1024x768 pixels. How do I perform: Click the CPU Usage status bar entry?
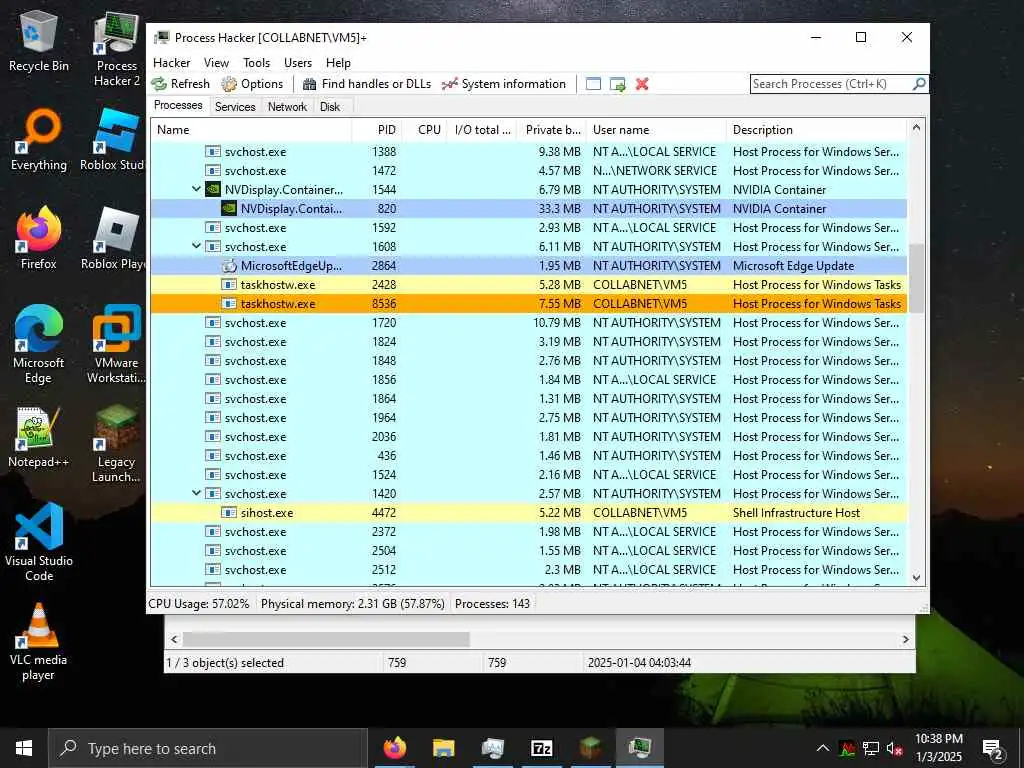point(199,603)
